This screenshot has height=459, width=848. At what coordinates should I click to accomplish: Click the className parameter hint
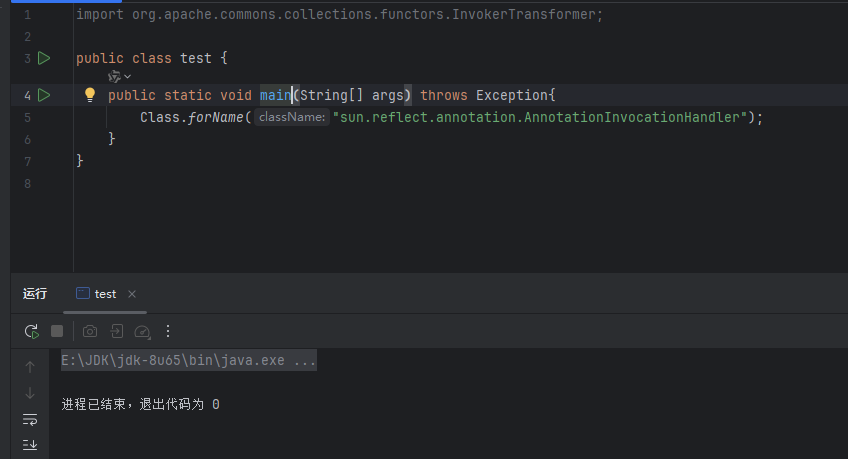[x=291, y=118]
